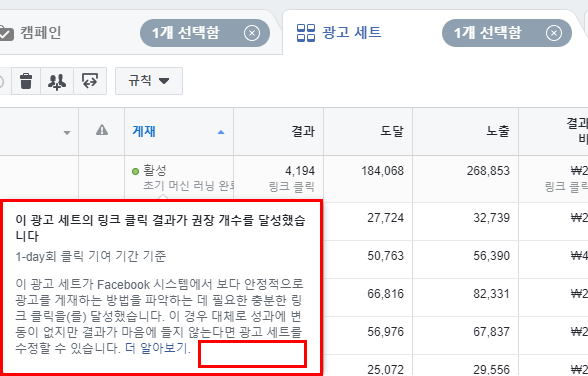Click the trash delete icon
Image resolution: width=588 pixels, height=376 pixels.
click(x=26, y=81)
